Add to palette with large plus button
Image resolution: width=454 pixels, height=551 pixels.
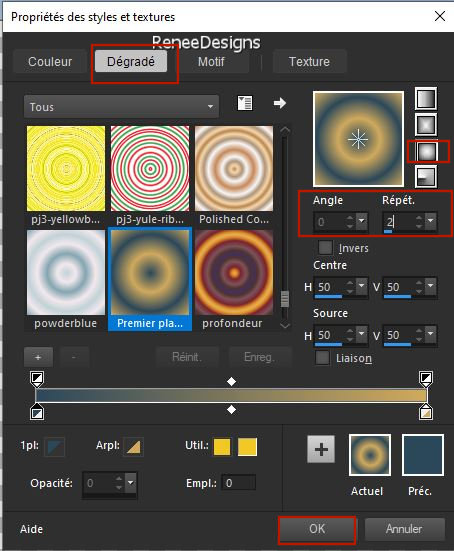(321, 449)
